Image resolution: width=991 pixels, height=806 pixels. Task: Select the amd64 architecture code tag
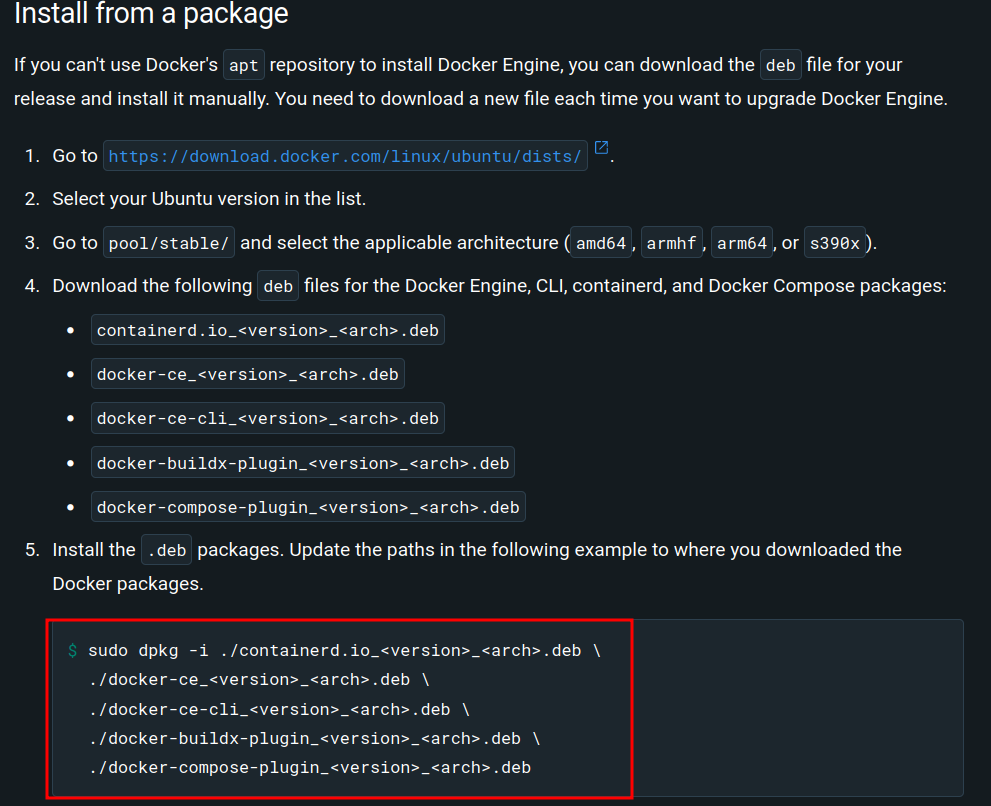601,243
